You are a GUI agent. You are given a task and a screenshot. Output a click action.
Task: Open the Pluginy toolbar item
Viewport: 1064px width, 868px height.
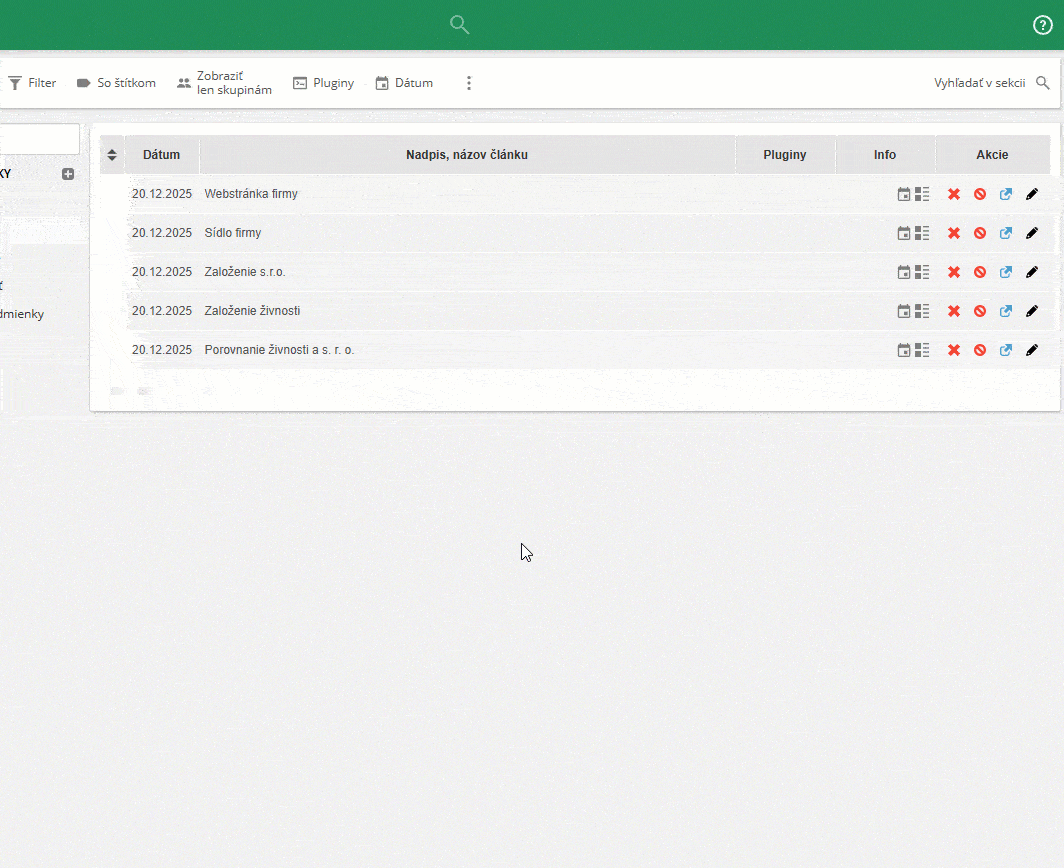tap(323, 83)
